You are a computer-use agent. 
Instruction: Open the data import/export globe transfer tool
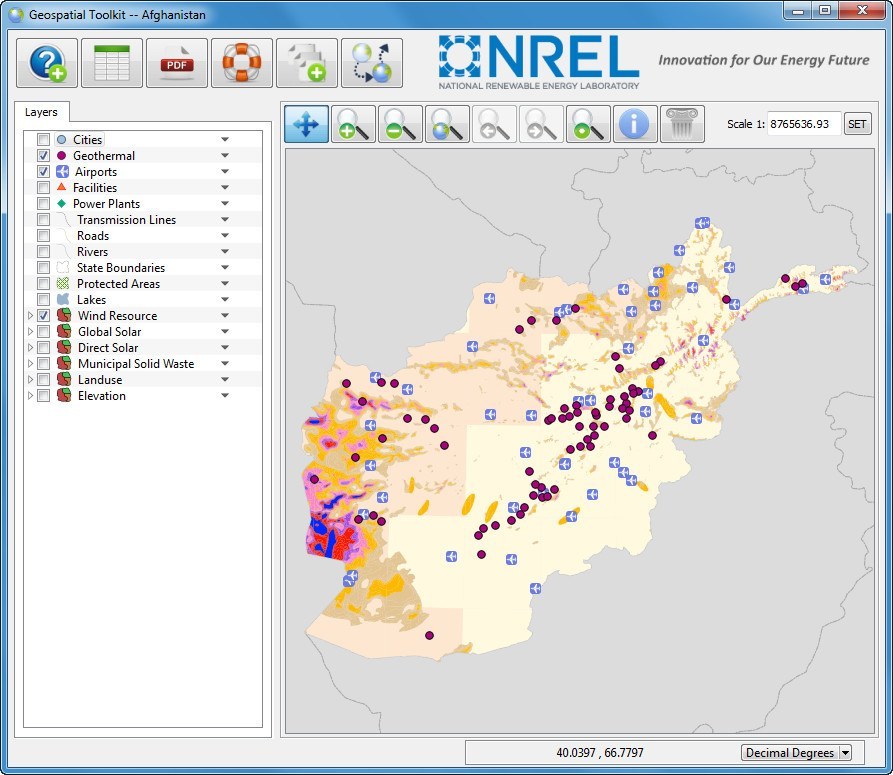371,60
